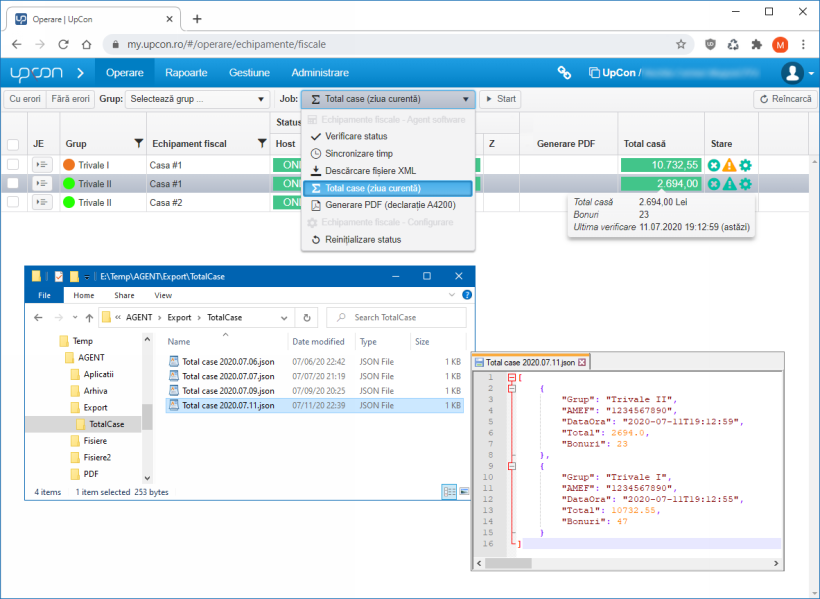Screen dimensions: 820x599
Task: Select Descărcare fișiere XML menu item
Action: coord(388,171)
